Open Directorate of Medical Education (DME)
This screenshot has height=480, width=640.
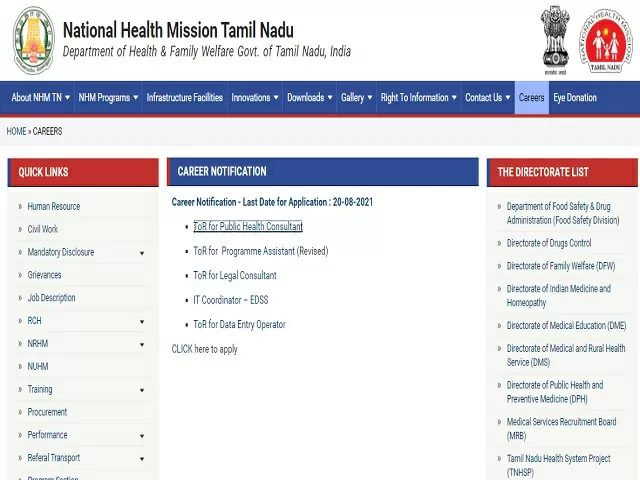click(567, 326)
